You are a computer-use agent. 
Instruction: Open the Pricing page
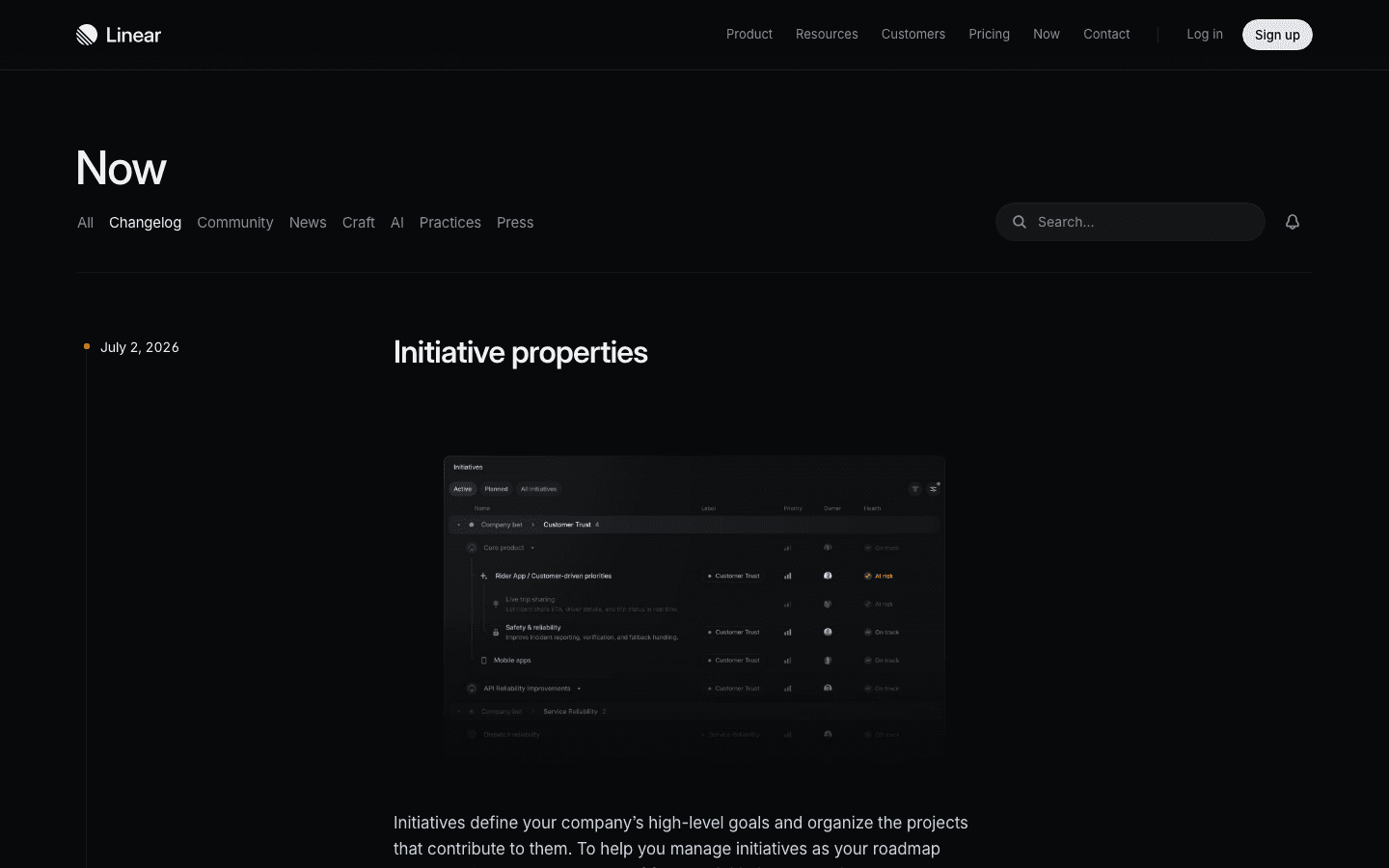(x=990, y=34)
